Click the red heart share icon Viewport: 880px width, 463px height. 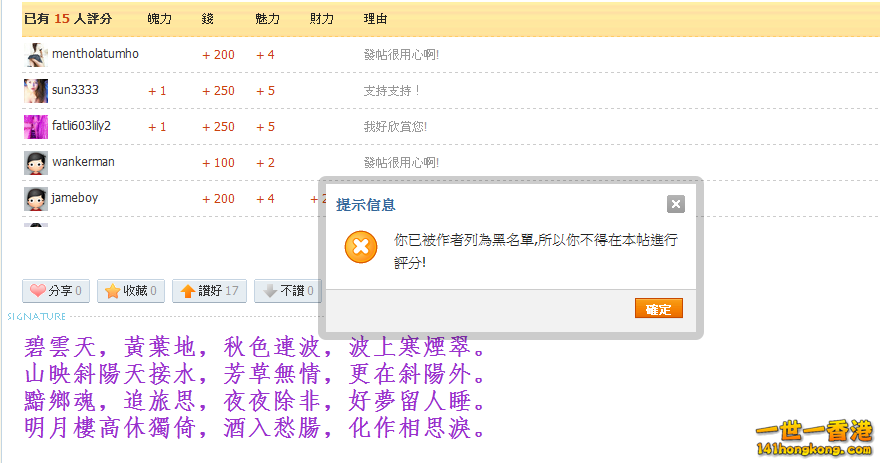pyautogui.click(x=38, y=291)
